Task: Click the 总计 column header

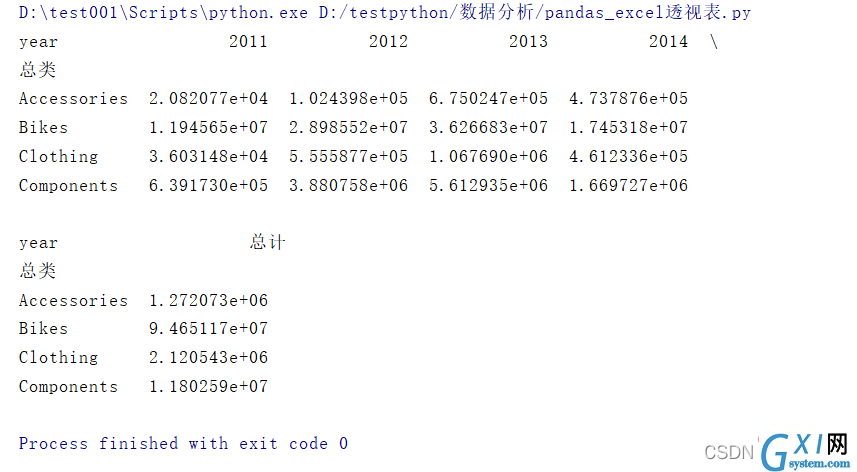Action: tap(268, 242)
